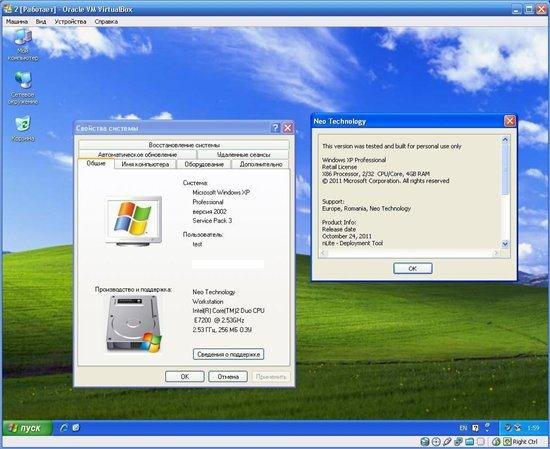Switch to the Автоматическое обновление tab
The height and width of the screenshot is (449, 550).
(138, 154)
